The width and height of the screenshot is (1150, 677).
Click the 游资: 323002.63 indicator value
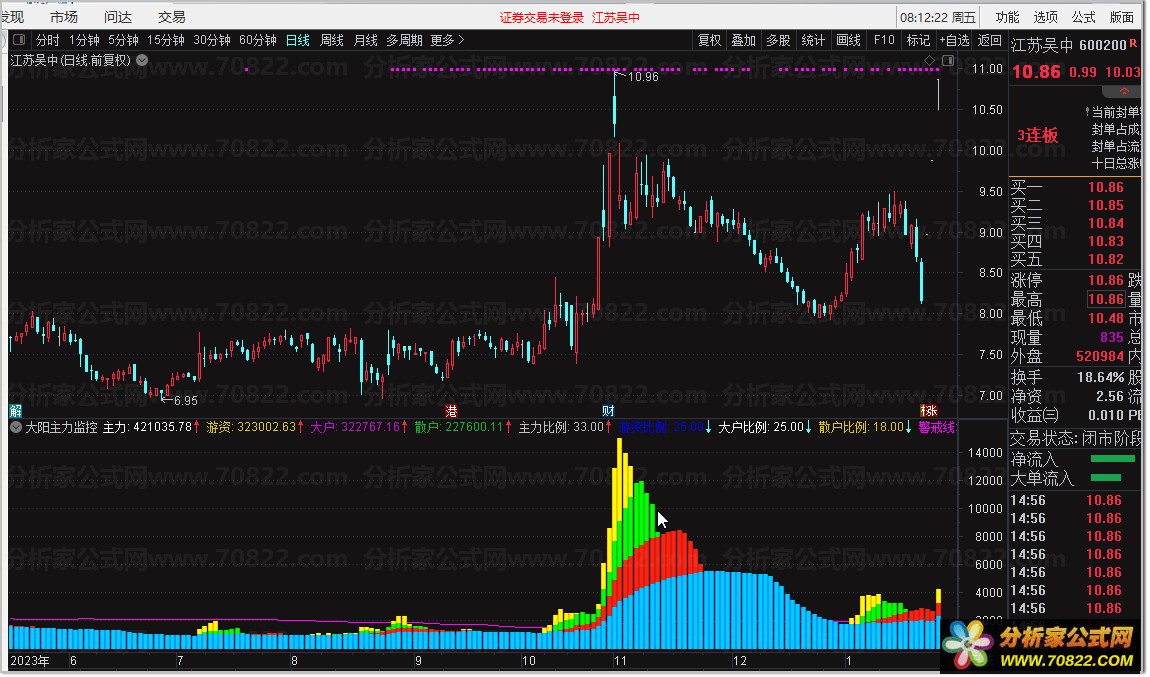252,427
